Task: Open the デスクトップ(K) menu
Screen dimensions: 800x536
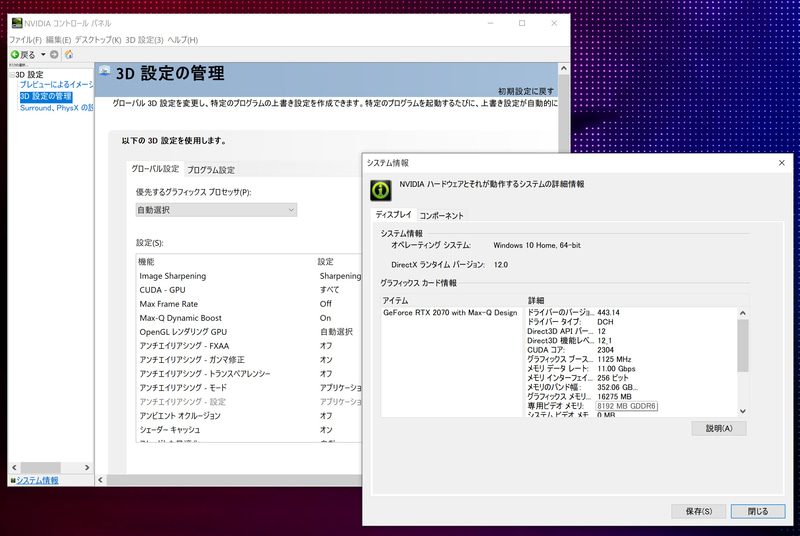Action: (98, 40)
